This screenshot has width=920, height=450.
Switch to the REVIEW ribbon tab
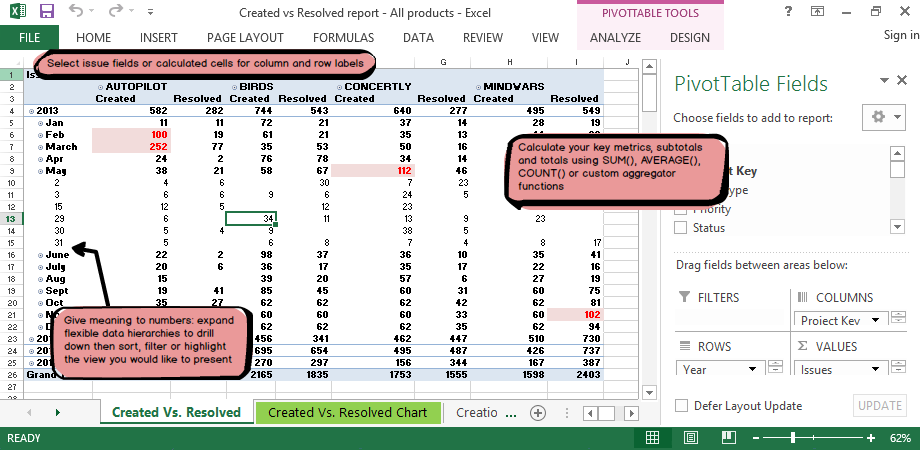483,38
